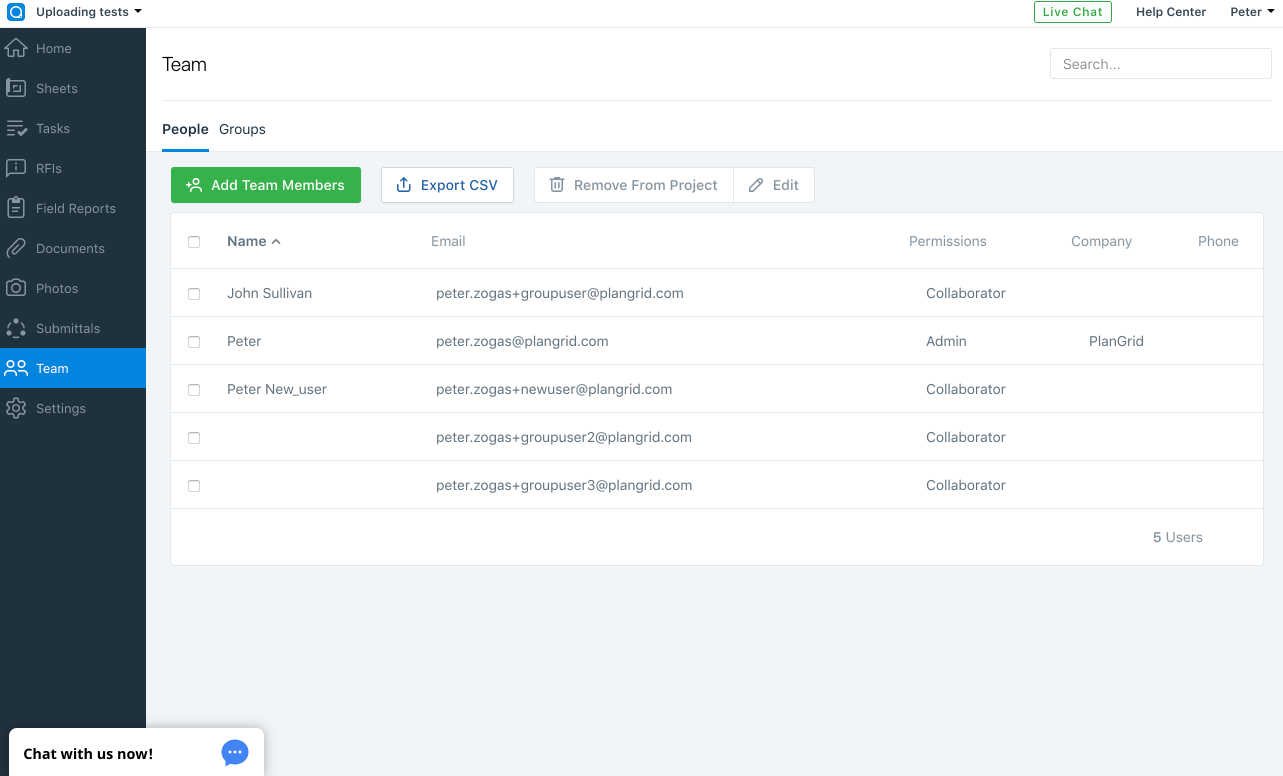Open the Field Reports clipboard icon
Screen dimensions: 1283x776
16,208
